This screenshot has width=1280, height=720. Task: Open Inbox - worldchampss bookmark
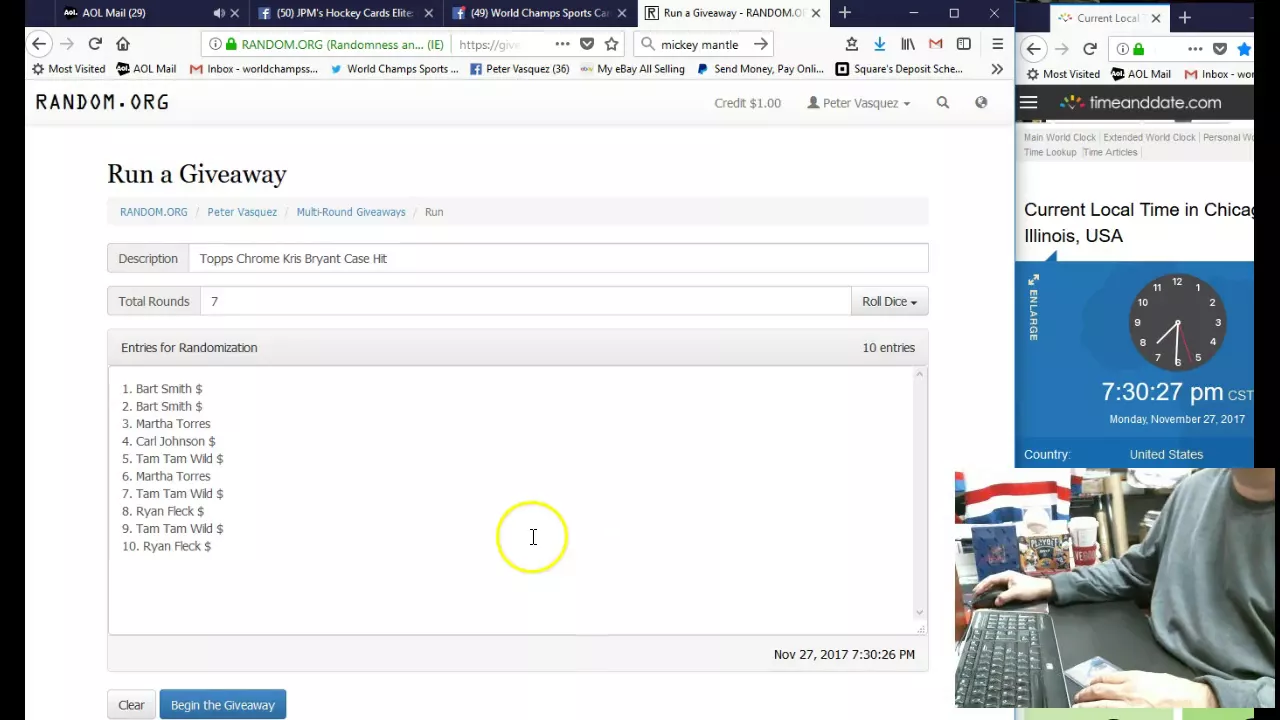pyautogui.click(x=254, y=69)
